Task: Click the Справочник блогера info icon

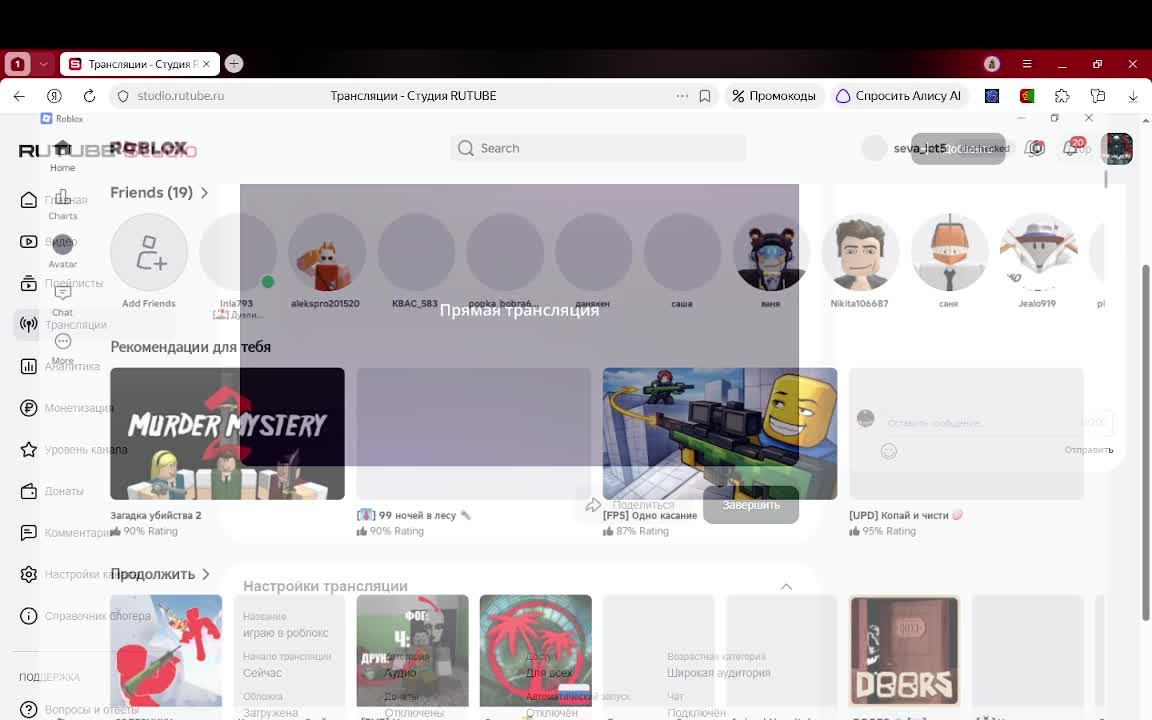Action: point(29,616)
